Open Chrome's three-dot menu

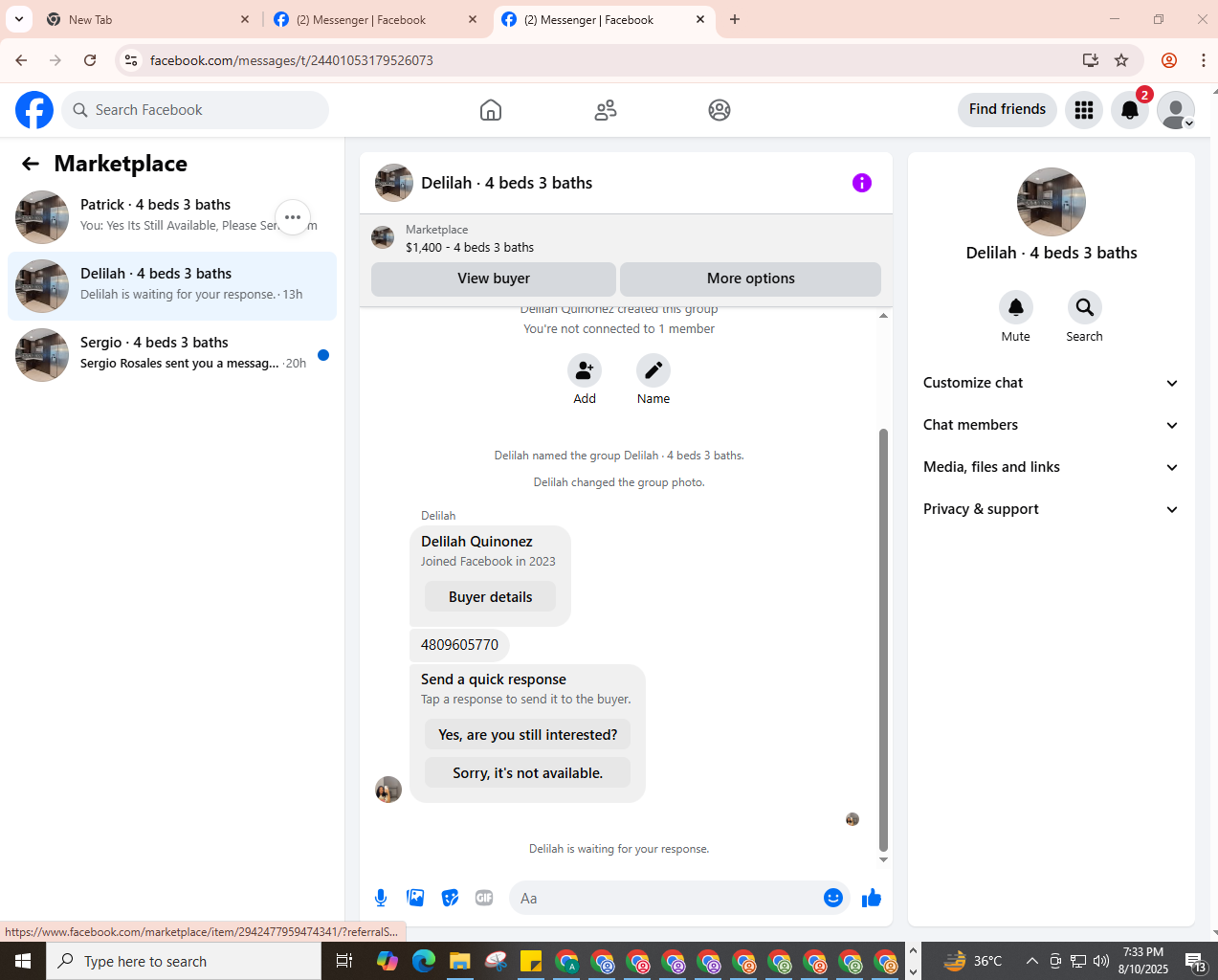tap(1204, 60)
